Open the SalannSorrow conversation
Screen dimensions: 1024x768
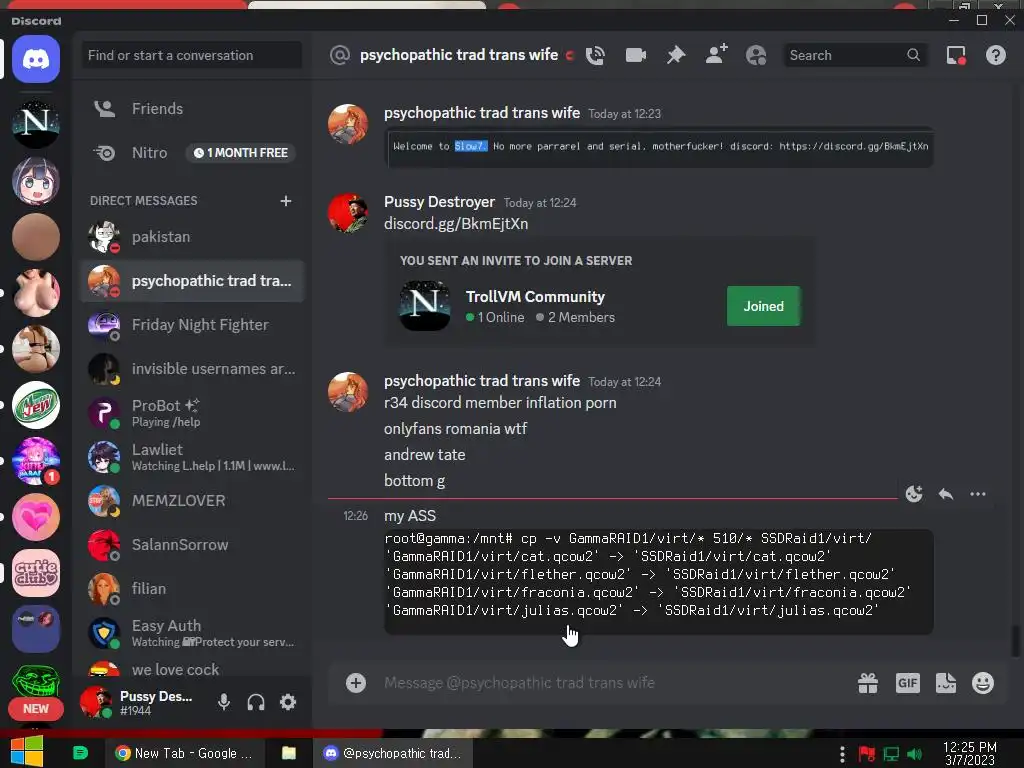(192, 545)
